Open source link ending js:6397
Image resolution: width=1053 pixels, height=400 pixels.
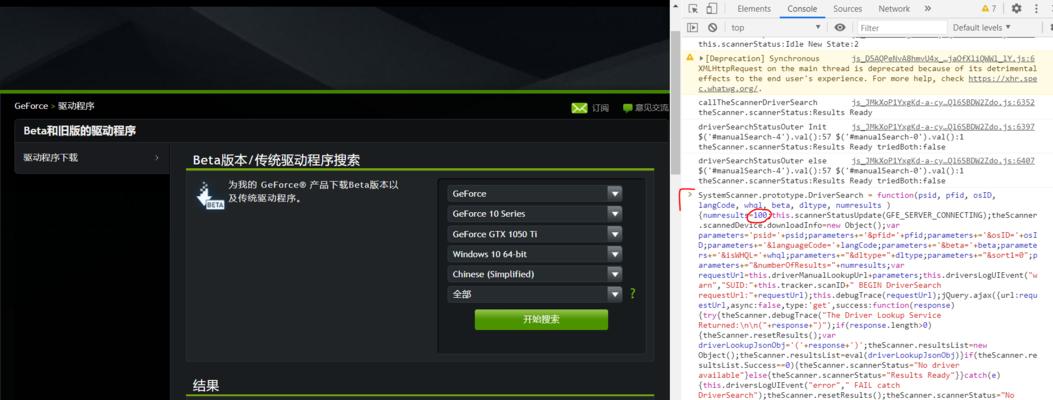(x=944, y=127)
